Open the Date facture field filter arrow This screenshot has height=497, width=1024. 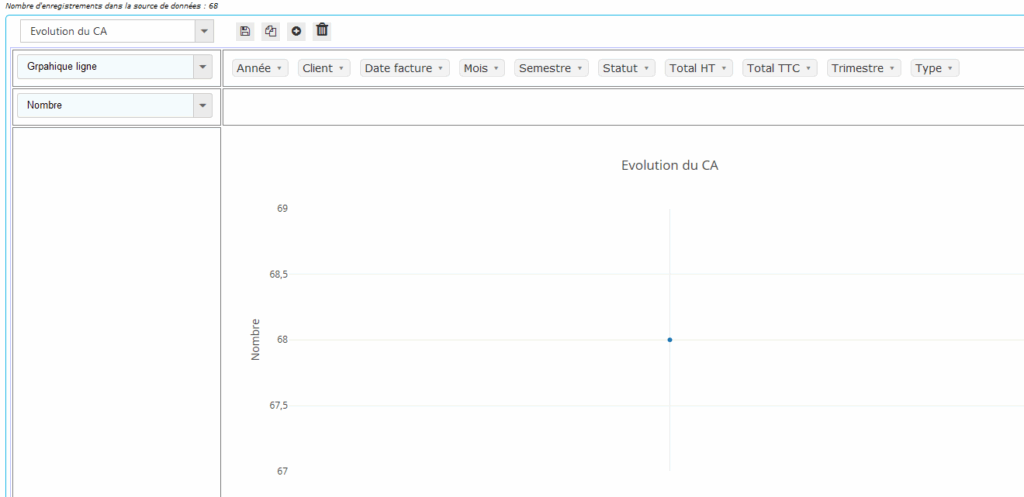[441, 69]
